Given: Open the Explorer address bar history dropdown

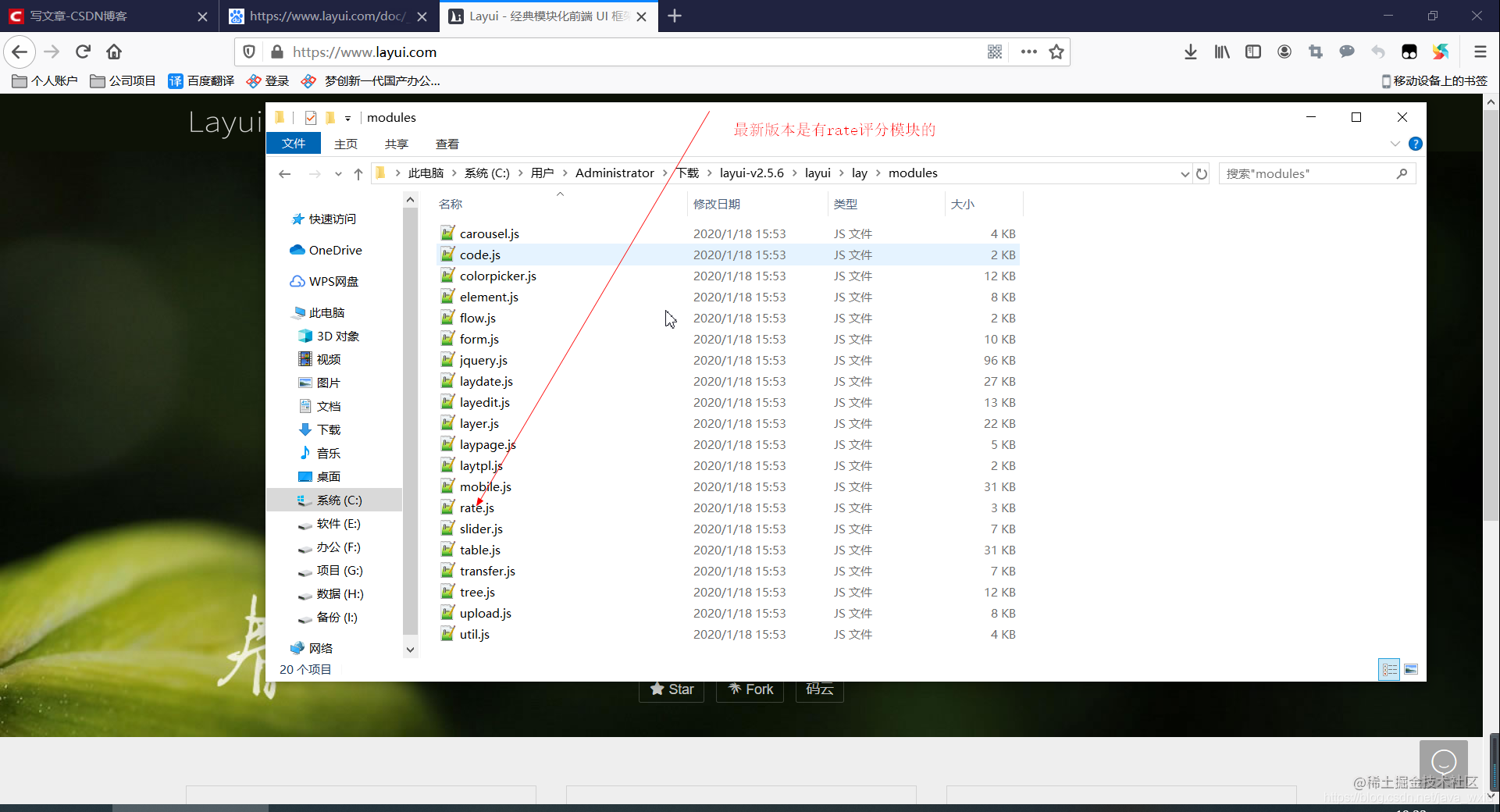Looking at the screenshot, I should coord(1185,173).
